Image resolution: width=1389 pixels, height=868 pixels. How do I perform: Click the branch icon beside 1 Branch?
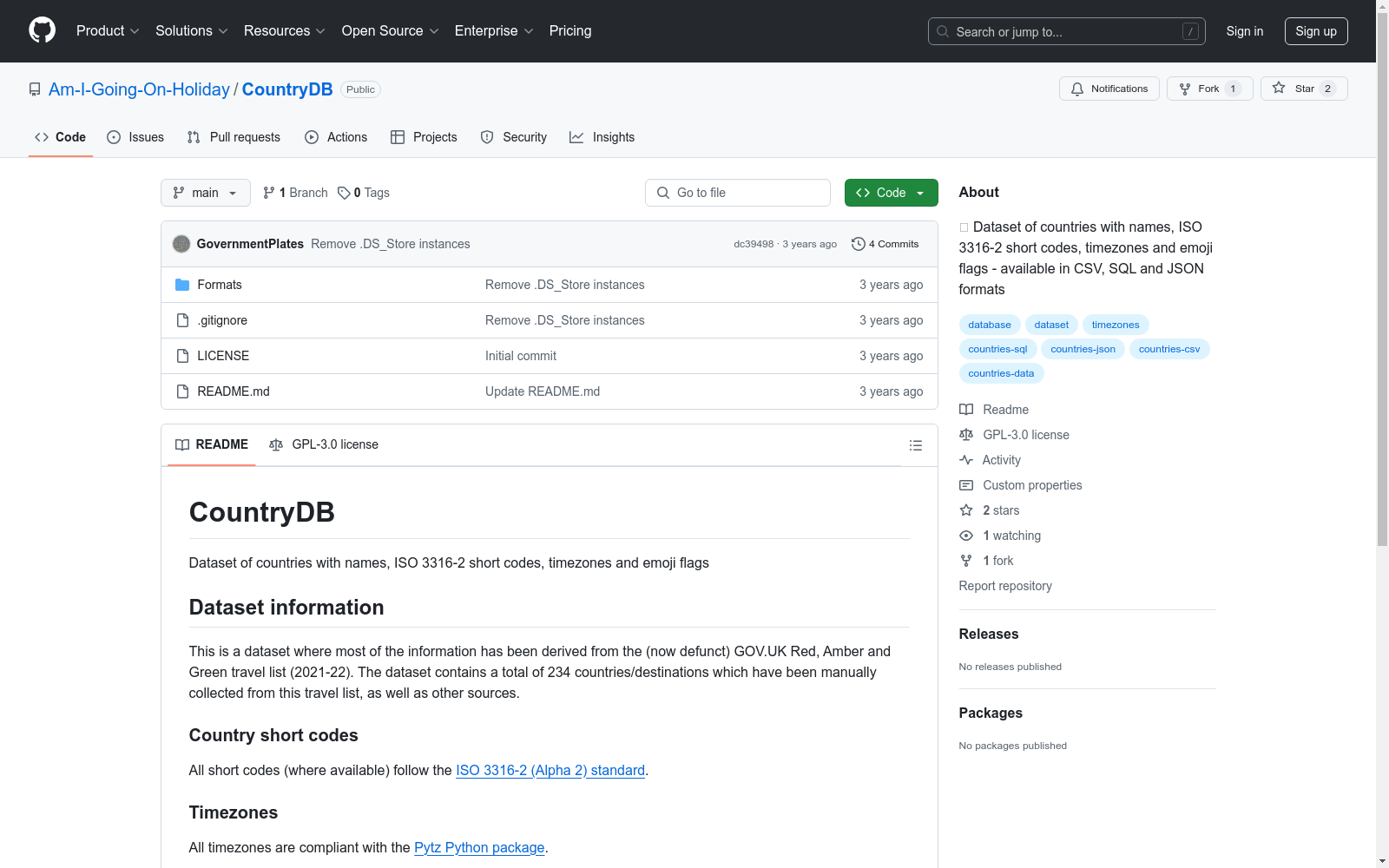(x=269, y=193)
